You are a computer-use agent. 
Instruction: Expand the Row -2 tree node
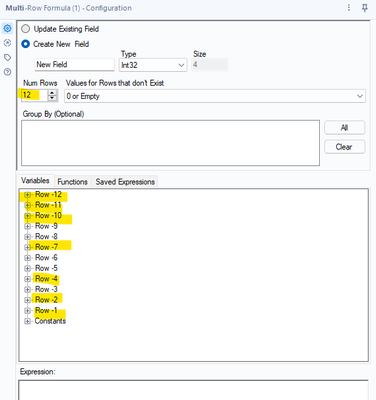click(28, 300)
